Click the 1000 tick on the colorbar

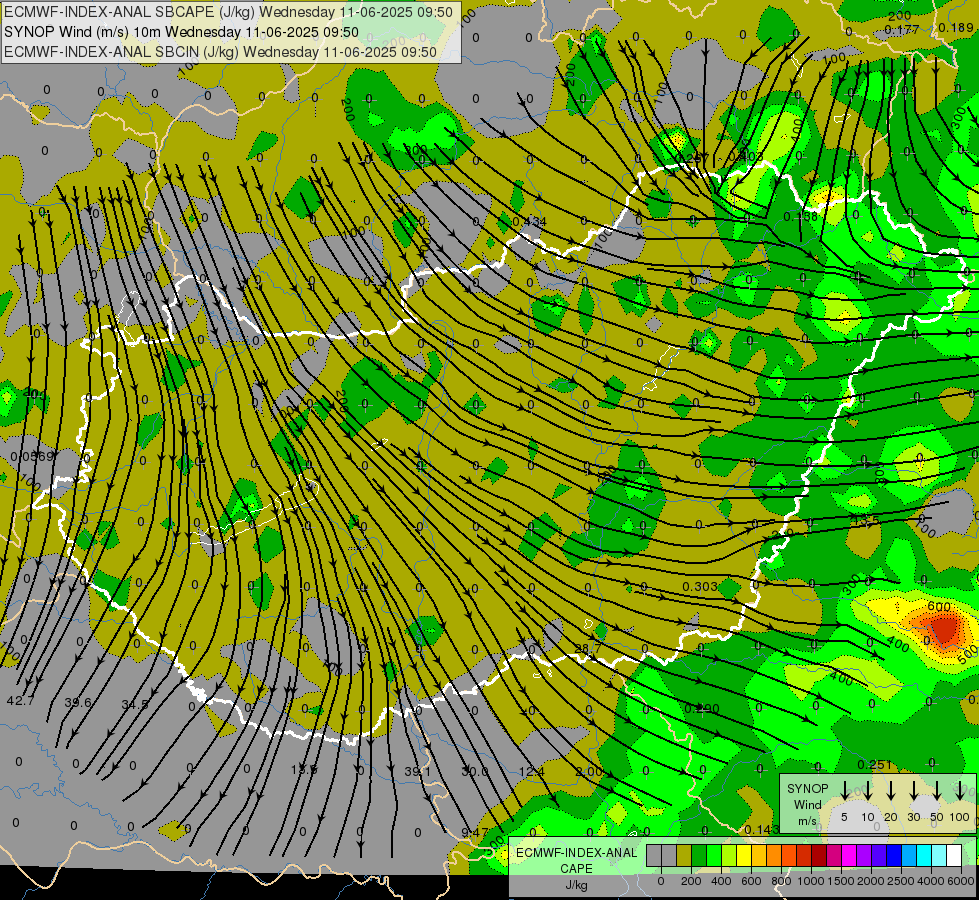[x=811, y=882]
